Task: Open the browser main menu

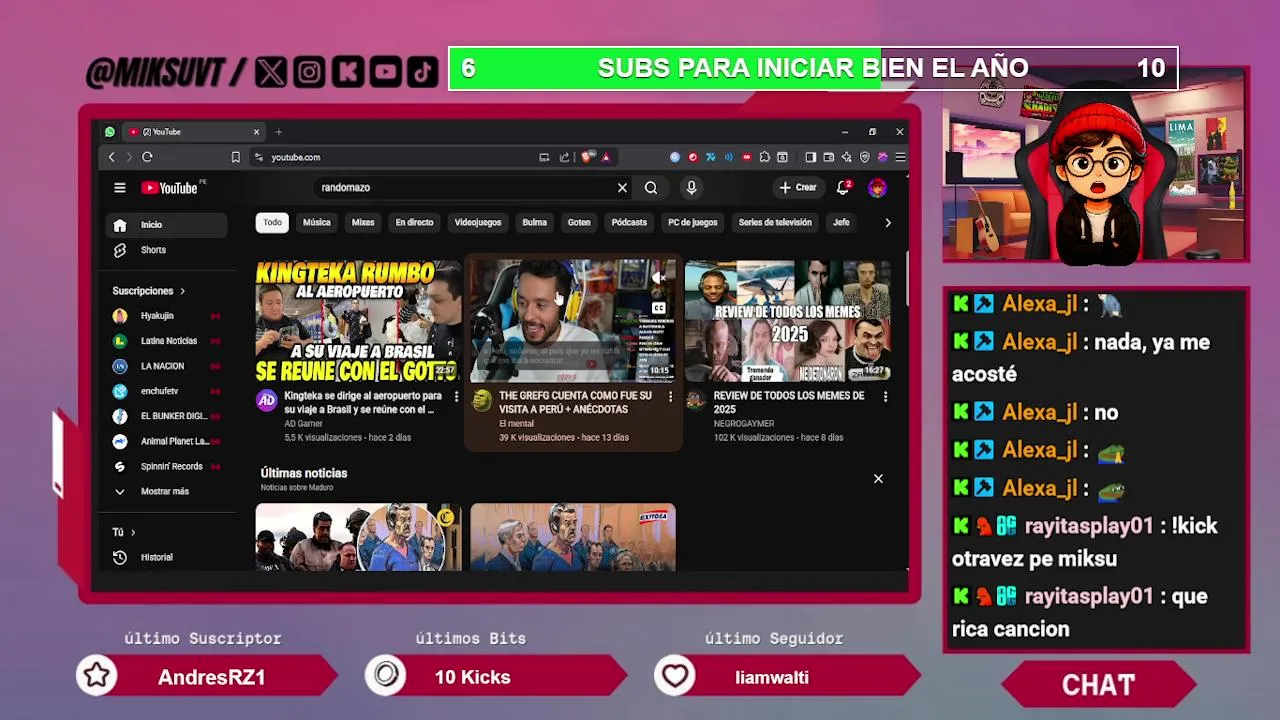Action: click(900, 157)
